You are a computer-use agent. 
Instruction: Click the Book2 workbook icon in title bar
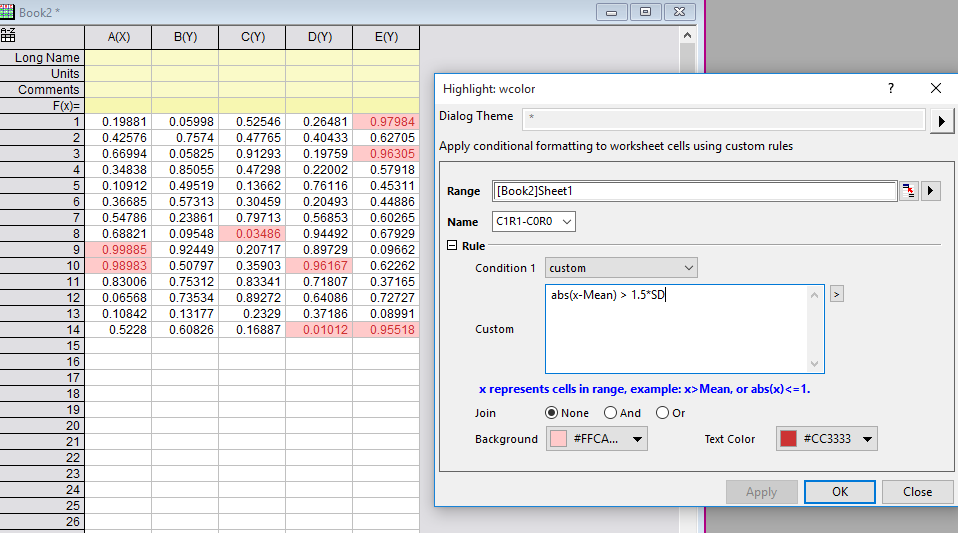click(x=7, y=12)
